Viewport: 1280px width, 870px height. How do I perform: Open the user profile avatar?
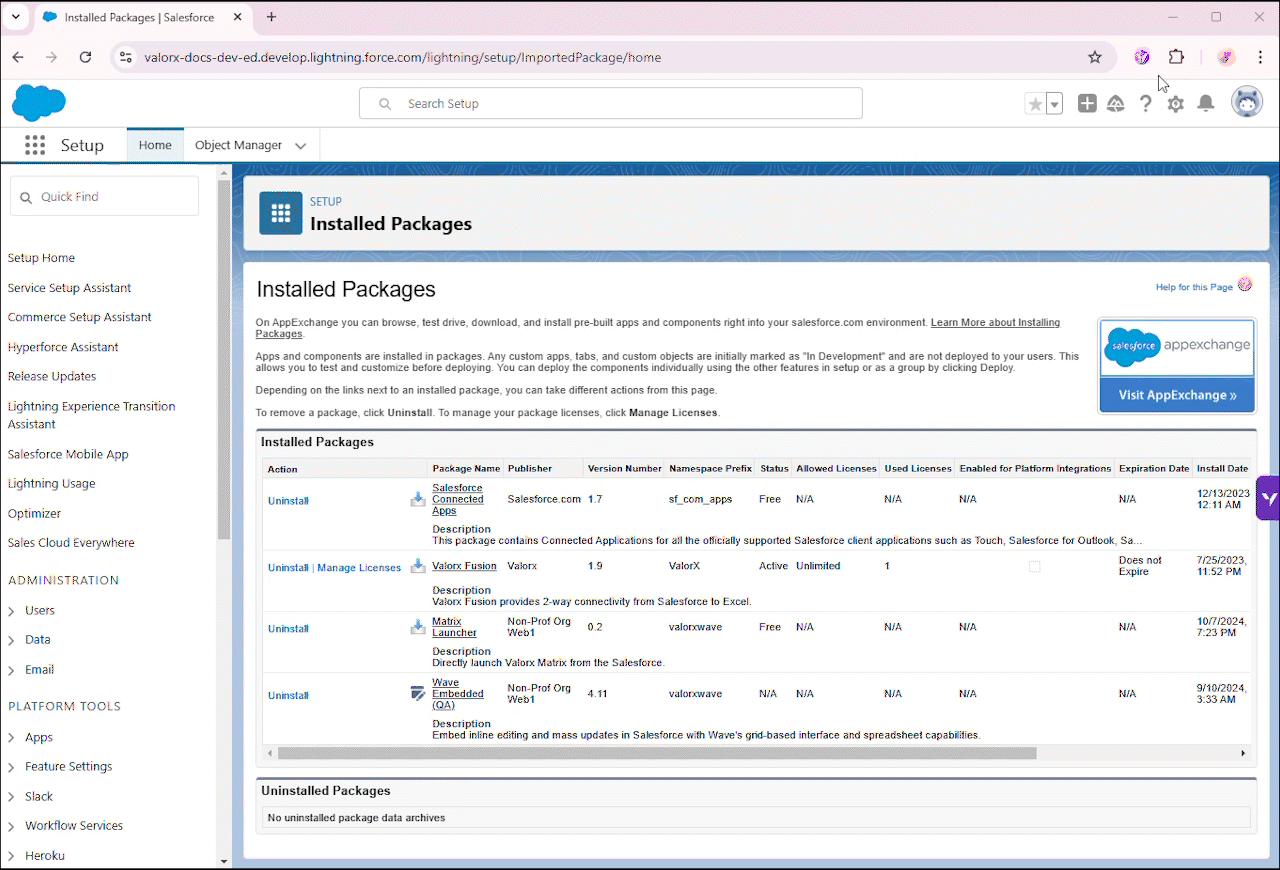click(1247, 102)
